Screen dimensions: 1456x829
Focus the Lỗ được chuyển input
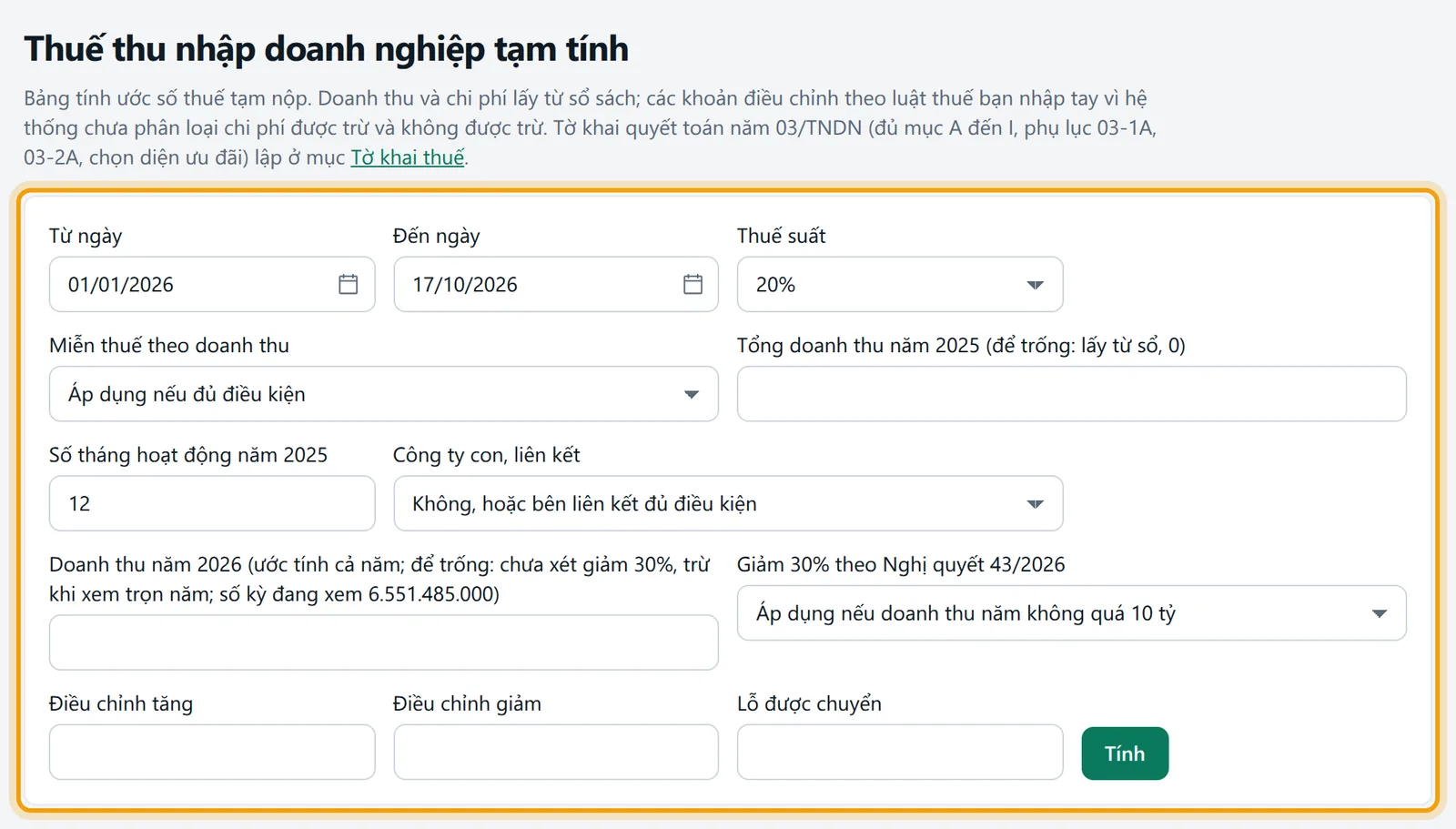coord(900,753)
